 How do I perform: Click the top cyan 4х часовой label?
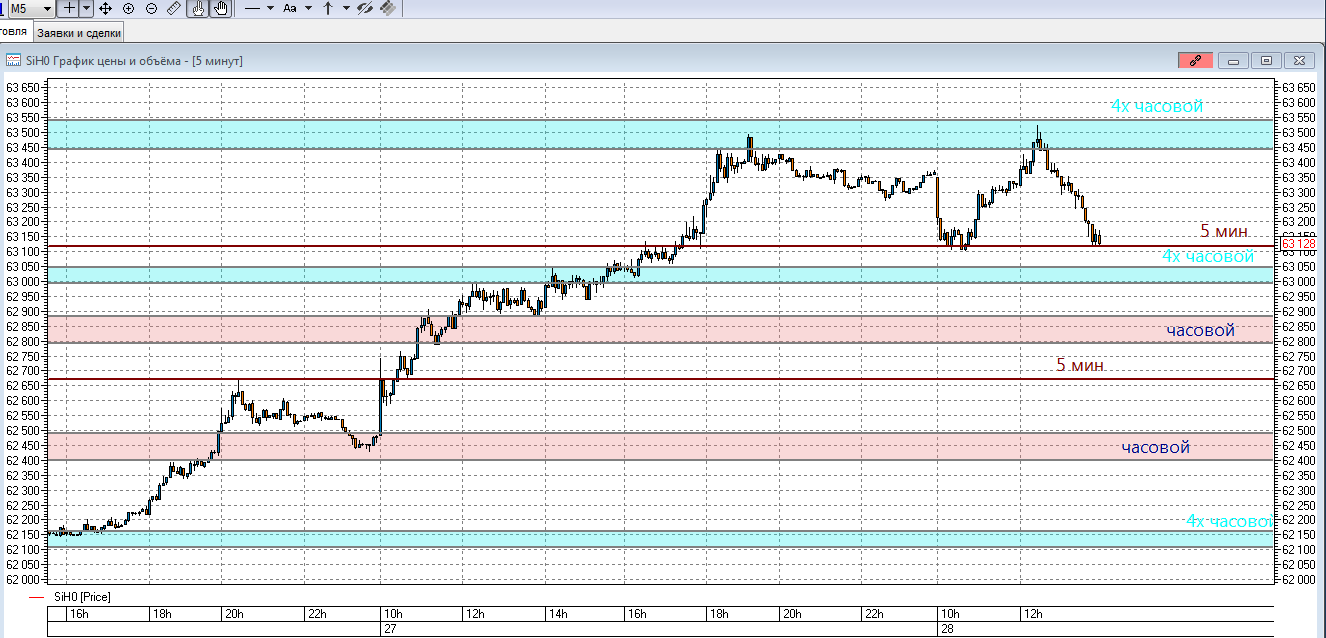point(1157,106)
